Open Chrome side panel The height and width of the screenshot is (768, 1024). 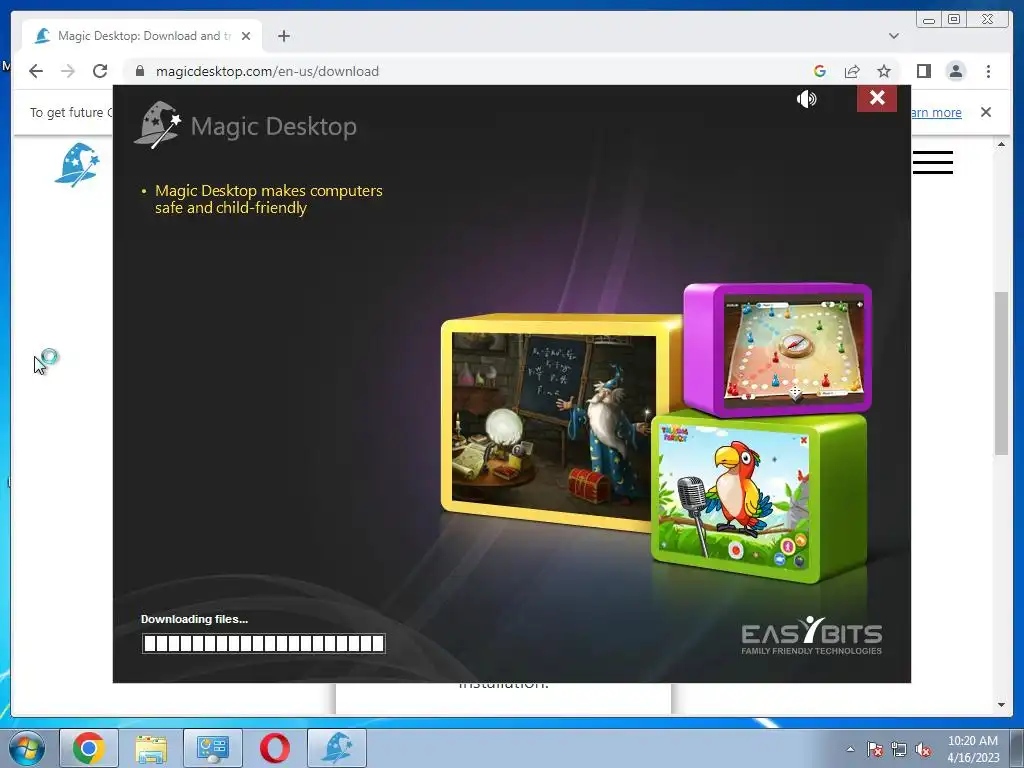pos(923,71)
